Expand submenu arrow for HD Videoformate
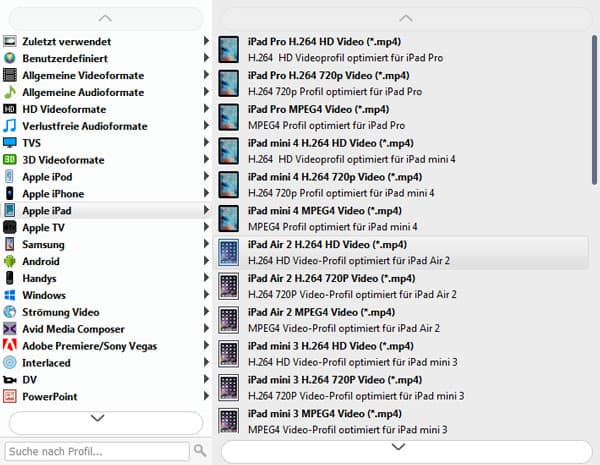Screen dimensions: 600x465 point(206,108)
